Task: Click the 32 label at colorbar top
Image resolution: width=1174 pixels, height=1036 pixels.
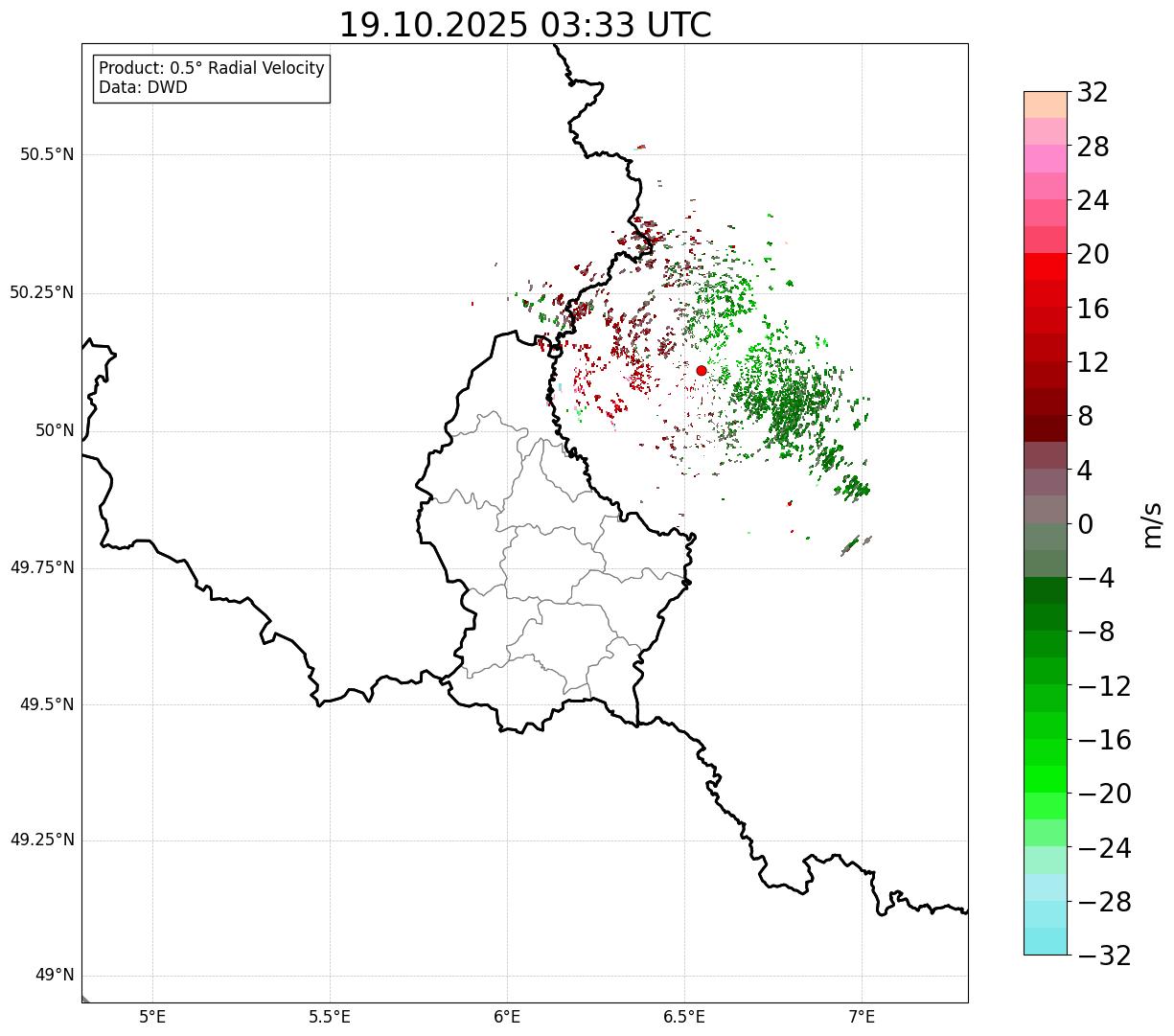Action: 1093,93
